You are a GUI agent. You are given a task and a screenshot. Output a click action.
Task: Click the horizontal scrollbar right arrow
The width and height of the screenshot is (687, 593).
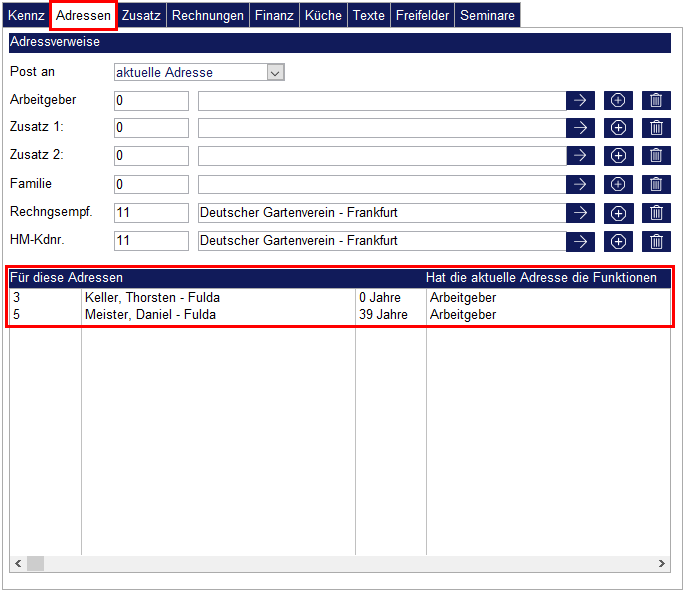point(661,564)
